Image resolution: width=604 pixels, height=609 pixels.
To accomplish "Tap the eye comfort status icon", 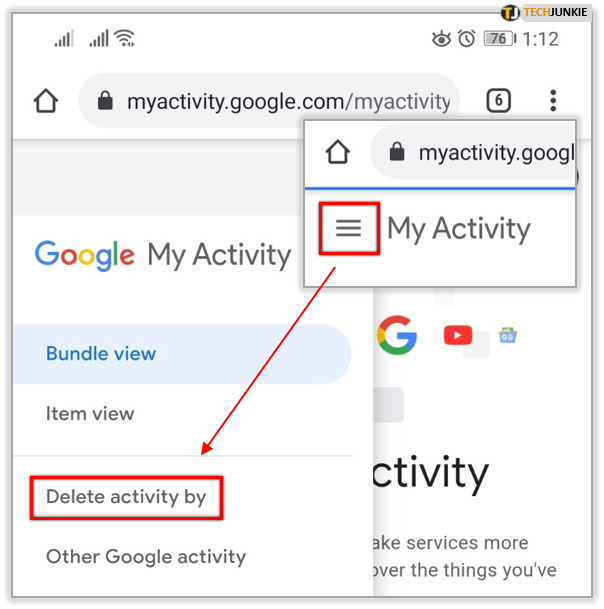I will 441,39.
